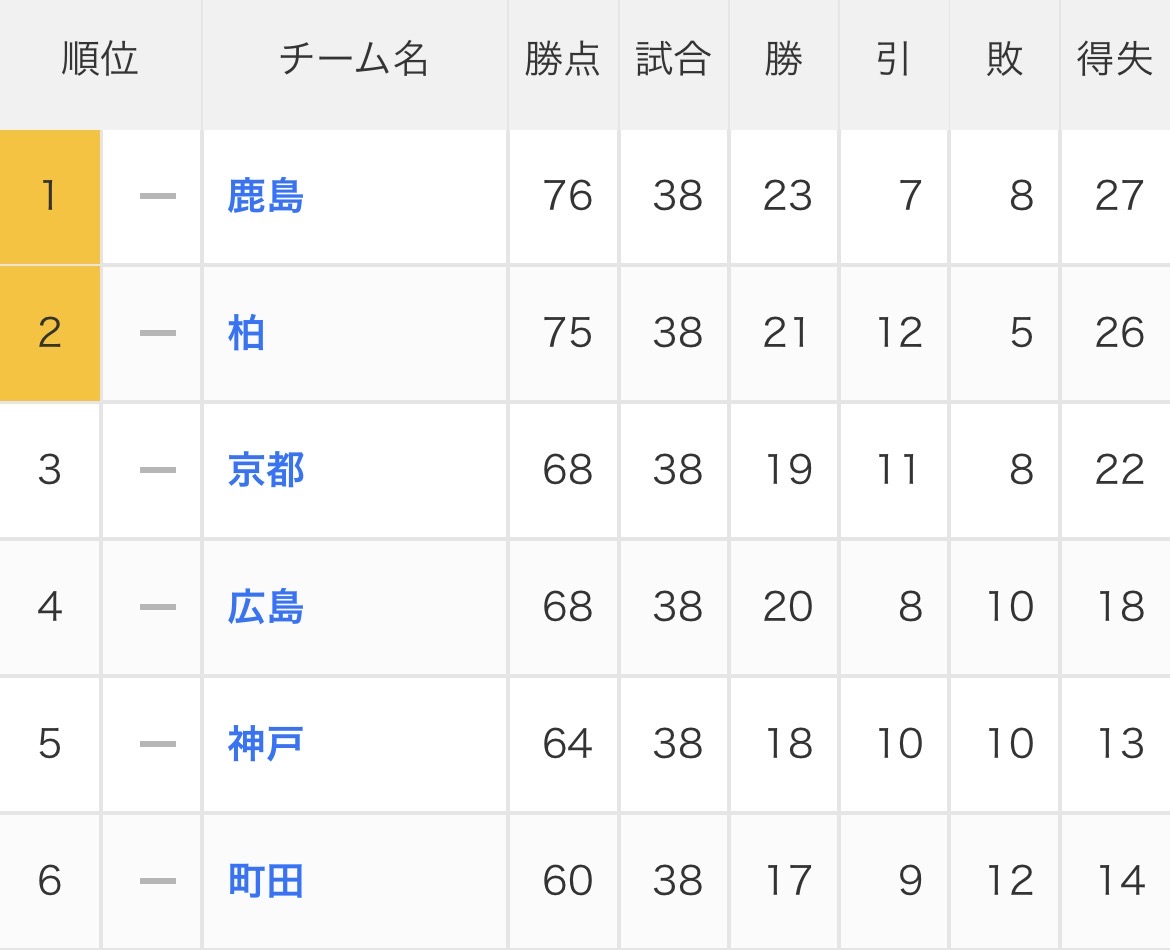Viewport: 1170px width, 950px height.
Task: Click the チーム名 column header
Action: tap(354, 60)
